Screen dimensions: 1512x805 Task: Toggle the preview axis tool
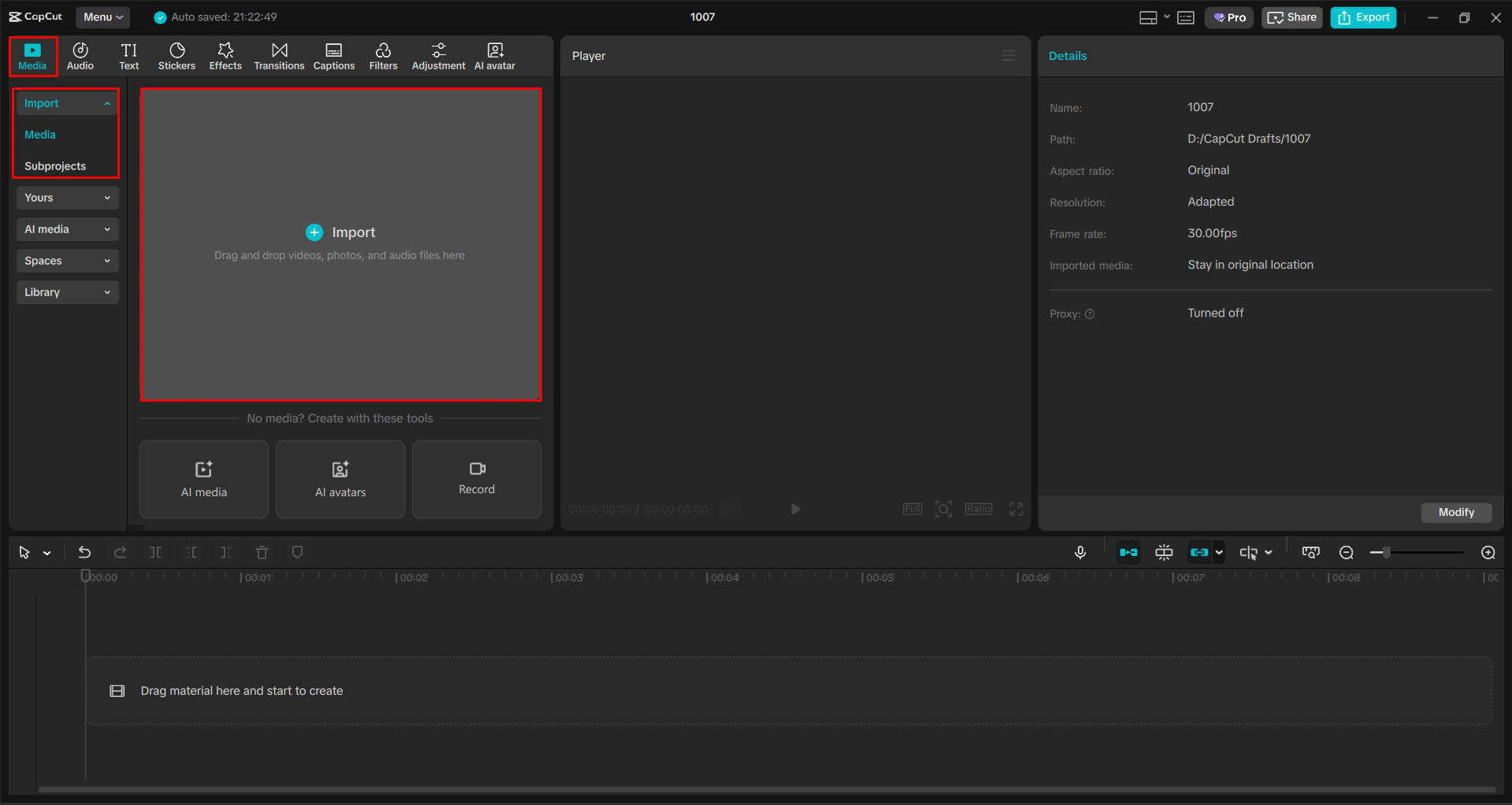click(x=1248, y=552)
